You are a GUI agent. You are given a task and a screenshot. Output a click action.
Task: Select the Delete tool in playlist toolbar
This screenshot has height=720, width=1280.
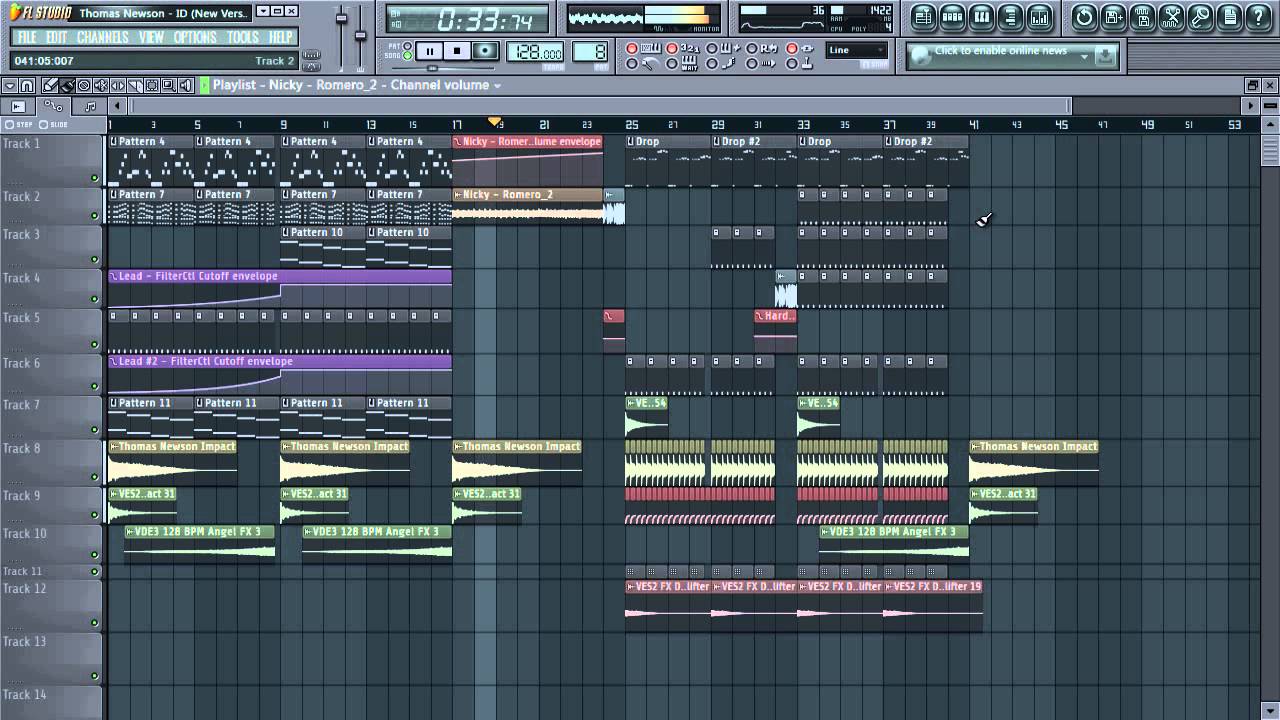tap(84, 85)
